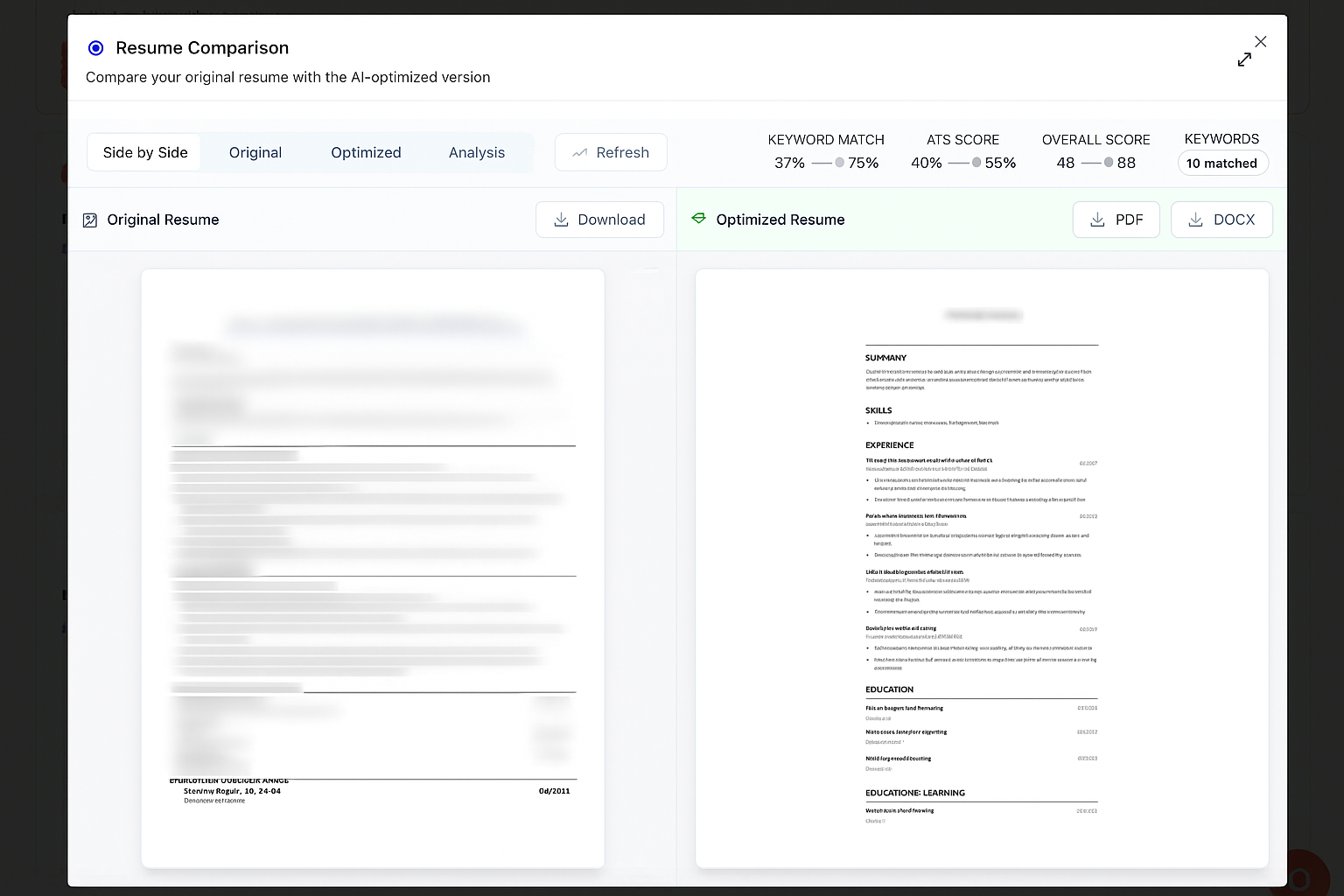The image size is (1344, 896).
Task: Click the download icon inside the PDF button
Action: coord(1097,220)
